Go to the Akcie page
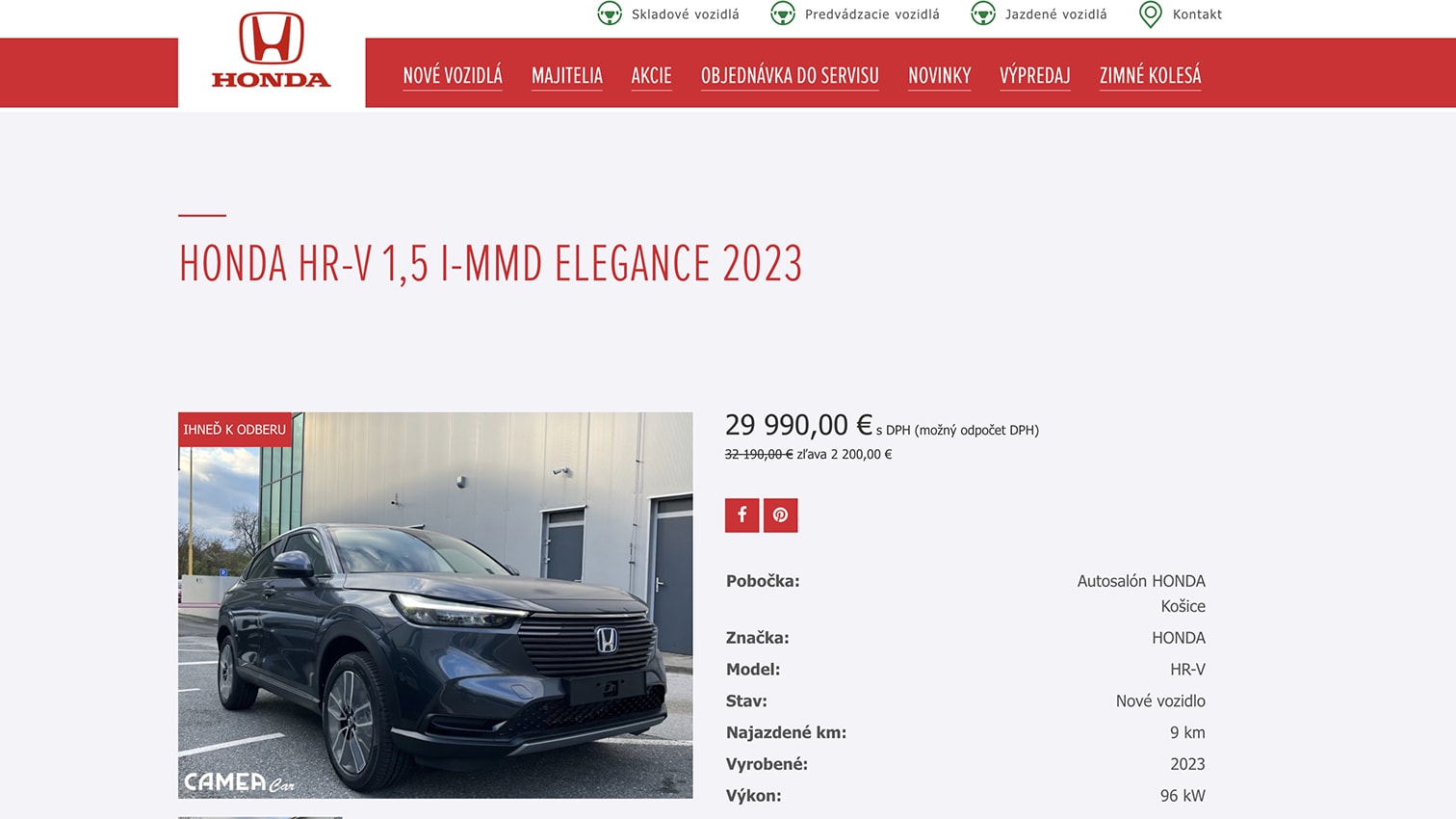This screenshot has width=1456, height=819. 651,75
